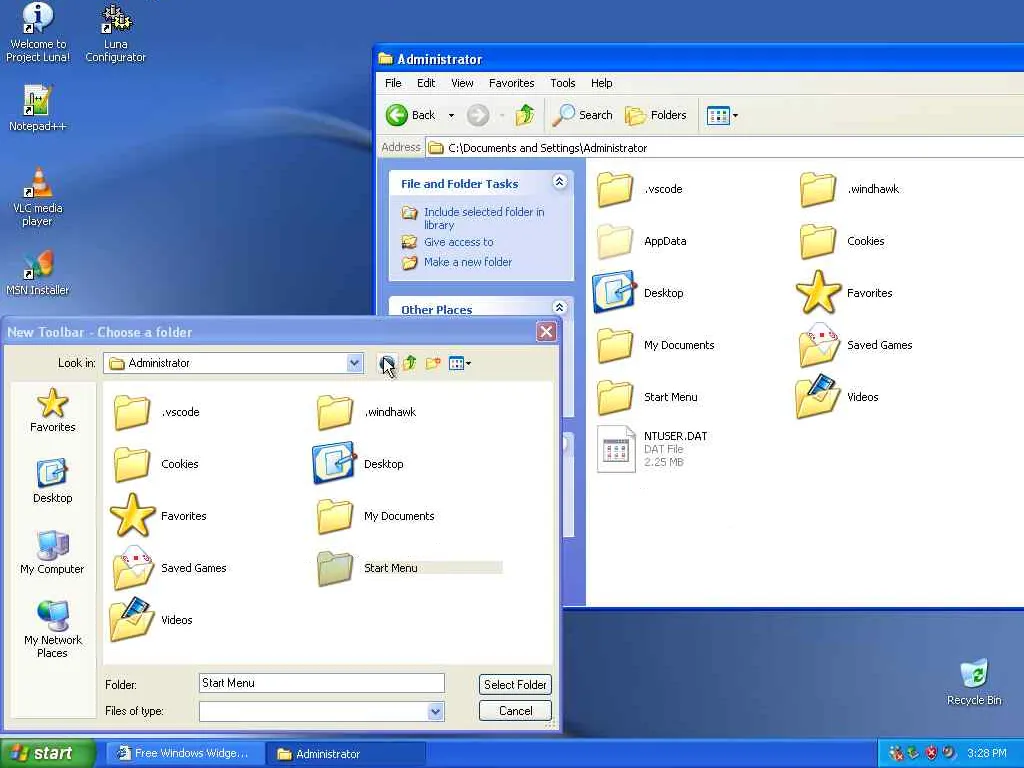1024x768 pixels.
Task: Launch Notepad++ from the desktop
Action: pos(37,108)
